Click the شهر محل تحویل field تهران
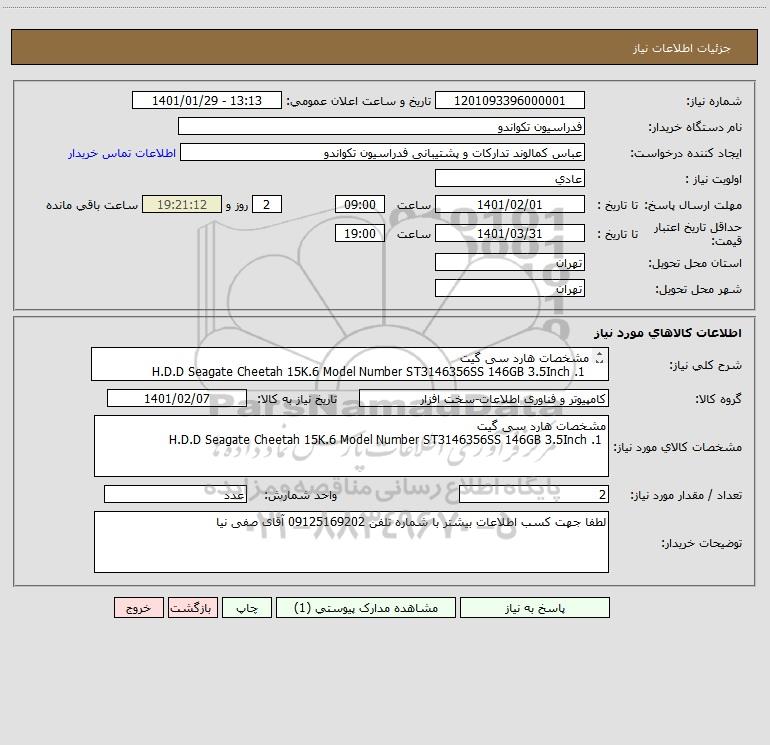This screenshot has height=745, width=770. coord(510,288)
